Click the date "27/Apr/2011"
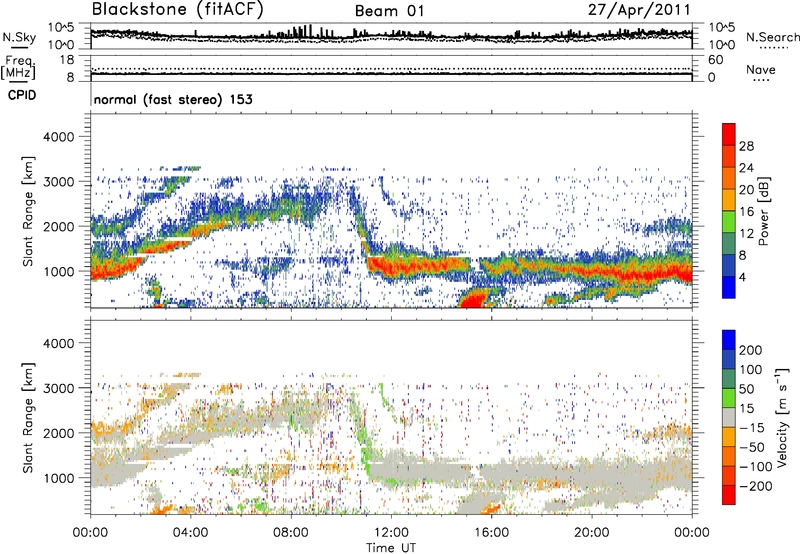The height and width of the screenshot is (554, 800). pyautogui.click(x=639, y=10)
